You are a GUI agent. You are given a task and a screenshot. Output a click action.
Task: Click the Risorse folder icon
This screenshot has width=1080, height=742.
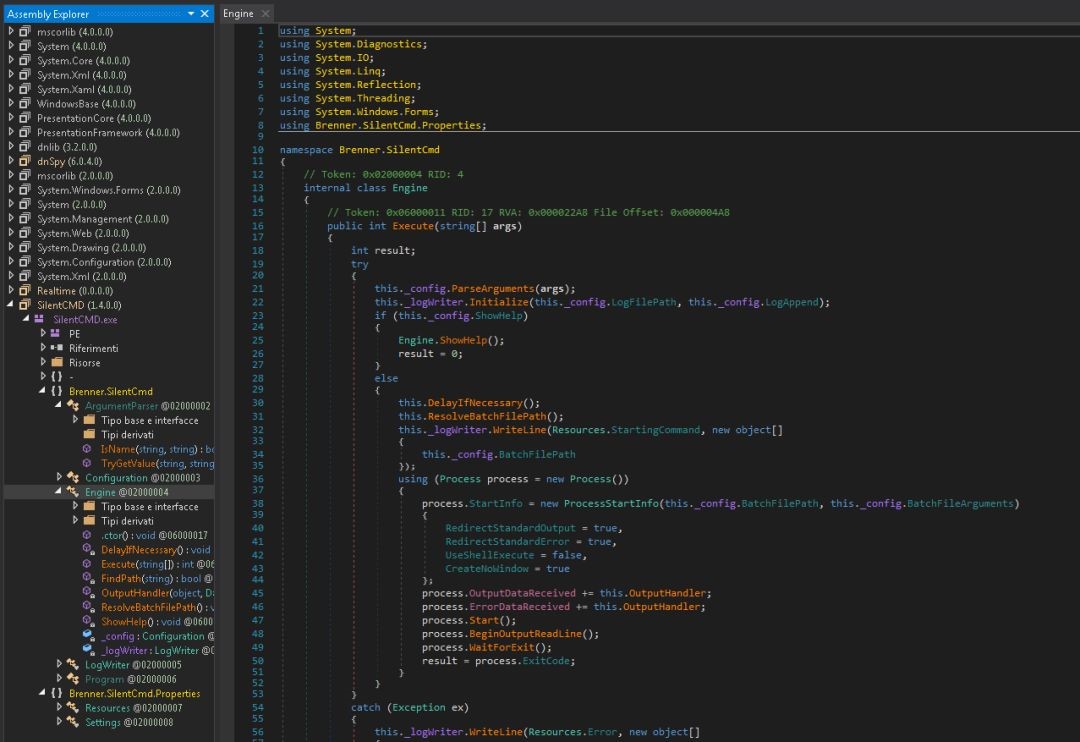tap(56, 362)
